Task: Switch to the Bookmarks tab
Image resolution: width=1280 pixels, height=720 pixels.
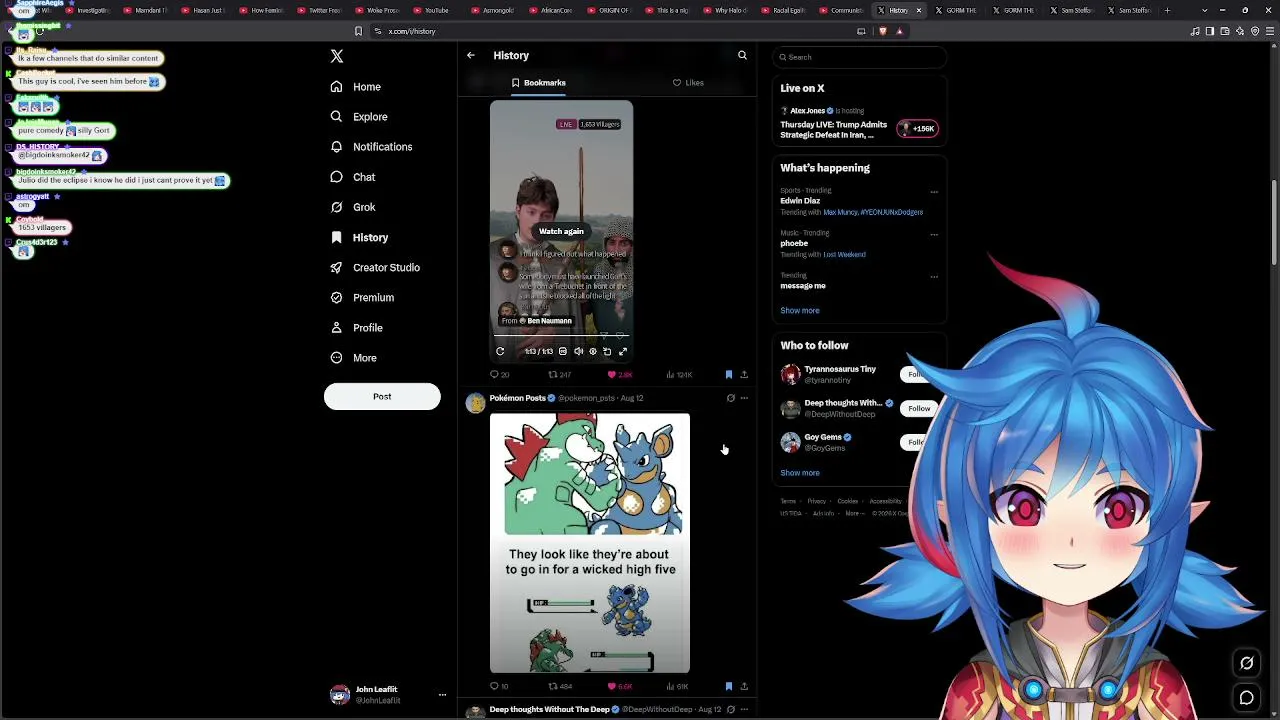Action: tap(539, 83)
